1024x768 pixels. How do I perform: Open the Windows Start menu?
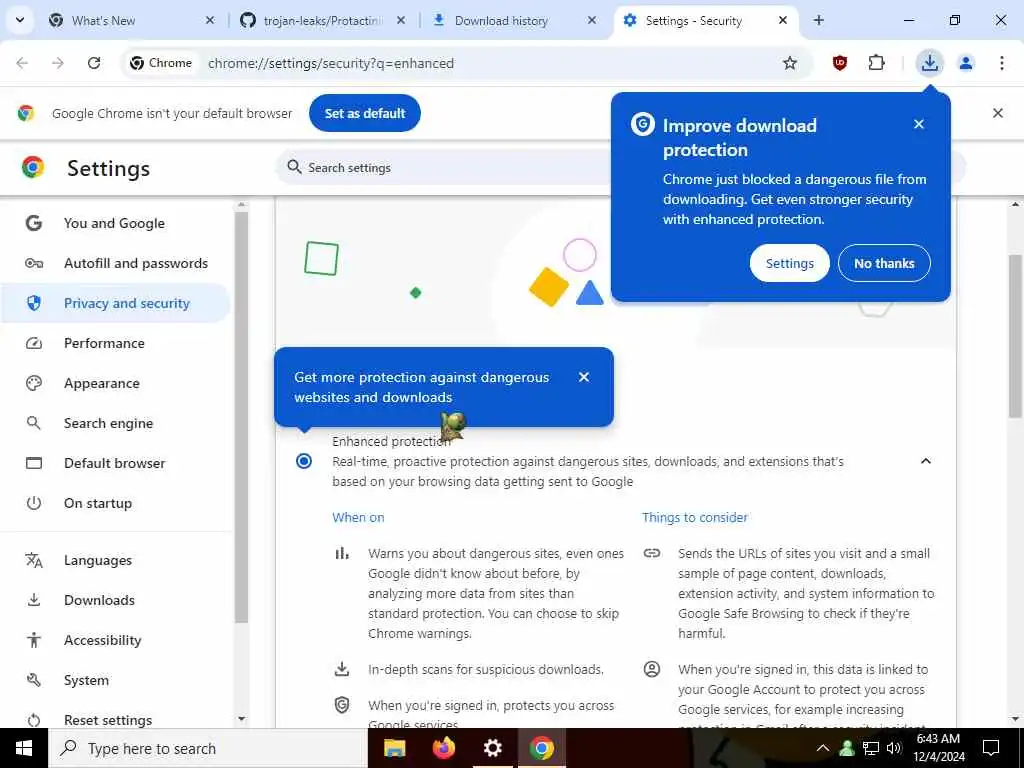(24, 748)
